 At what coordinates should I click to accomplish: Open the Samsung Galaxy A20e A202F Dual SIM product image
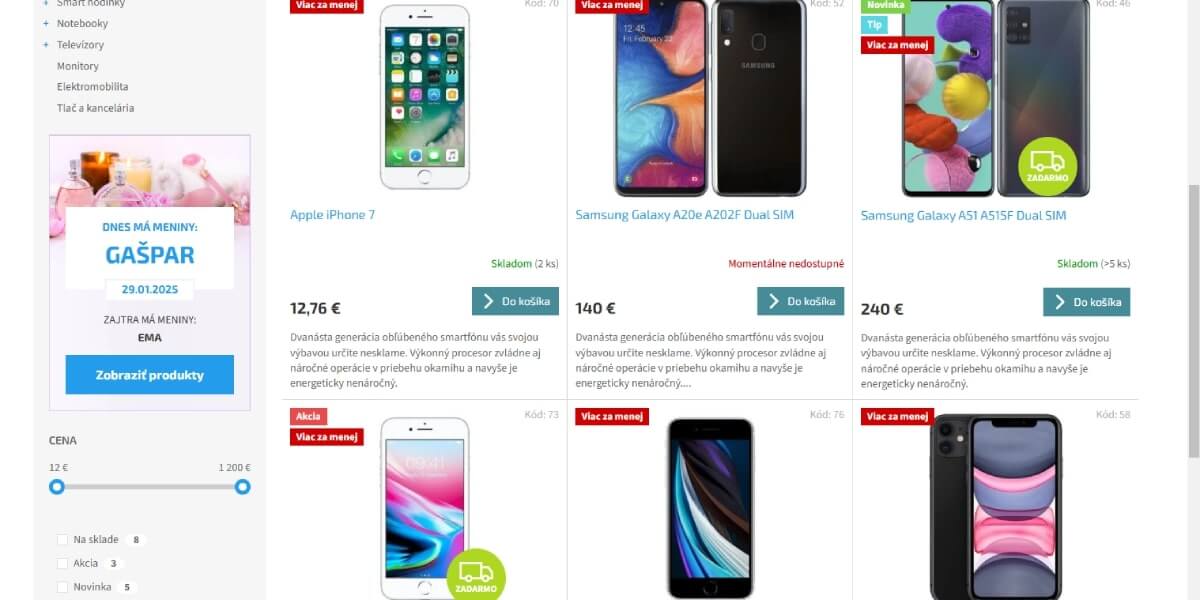click(710, 98)
